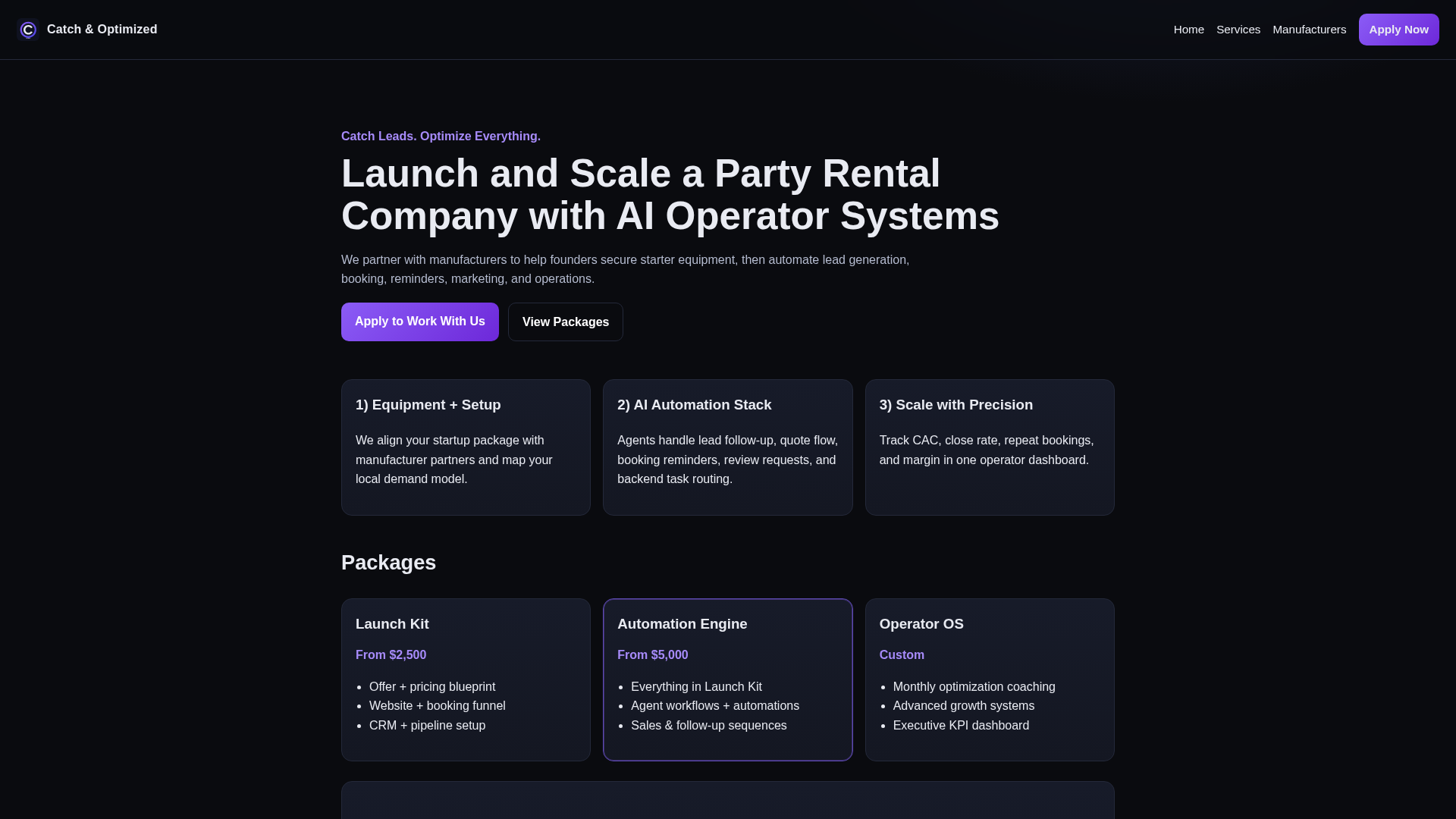Click Apply to Work With Us button
The image size is (1456, 819).
pyautogui.click(x=420, y=322)
